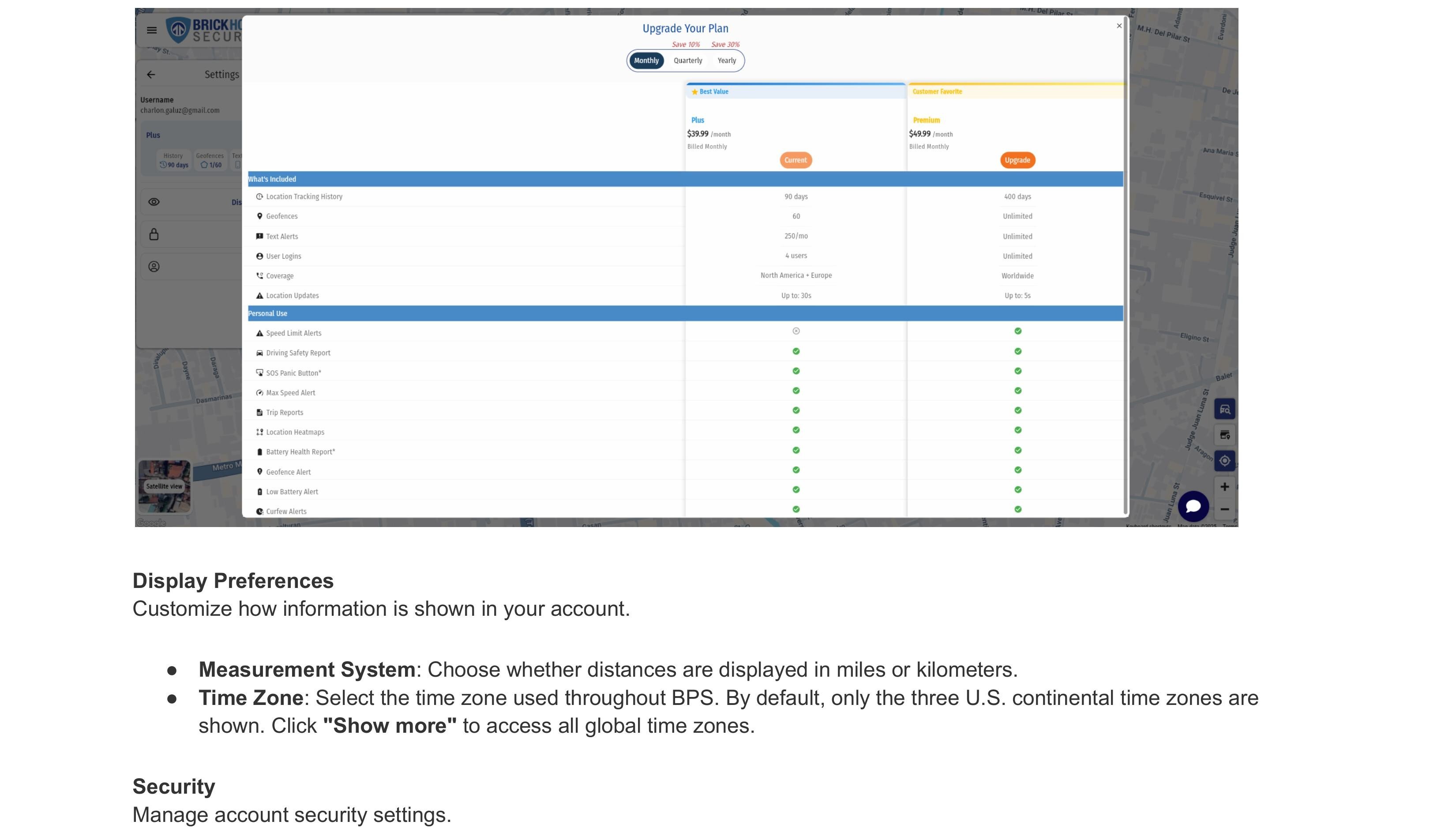
Task: Select Monthly billing option
Action: tap(646, 60)
